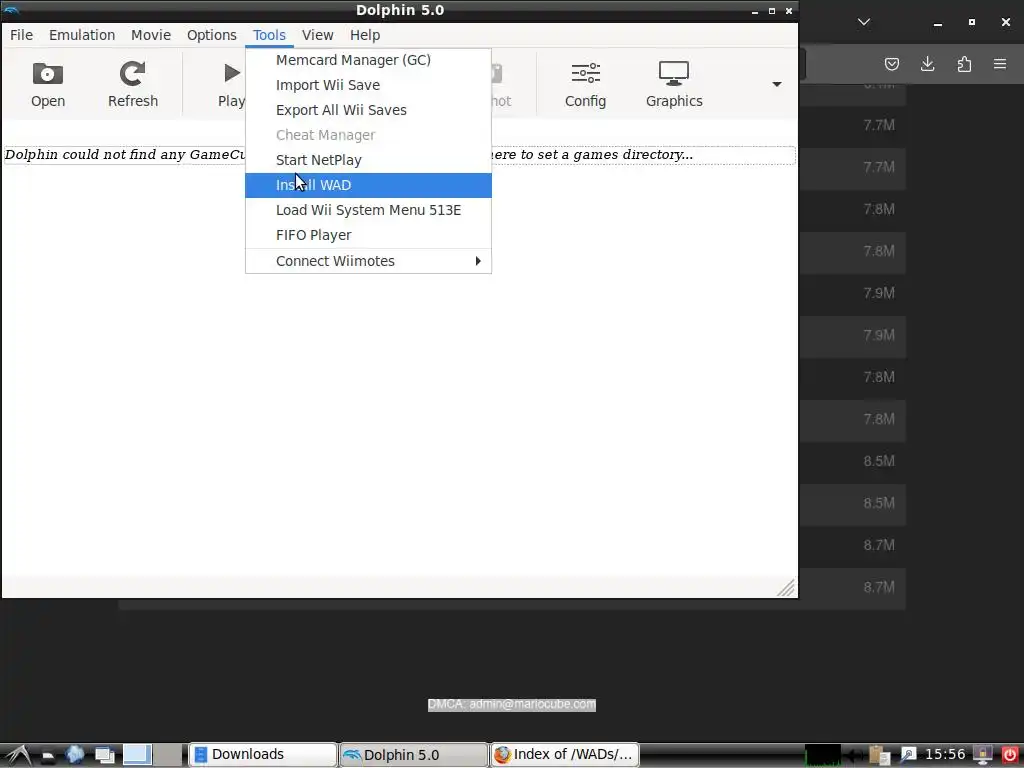Switch to Index of /WADs/ Firefox window

564,755
